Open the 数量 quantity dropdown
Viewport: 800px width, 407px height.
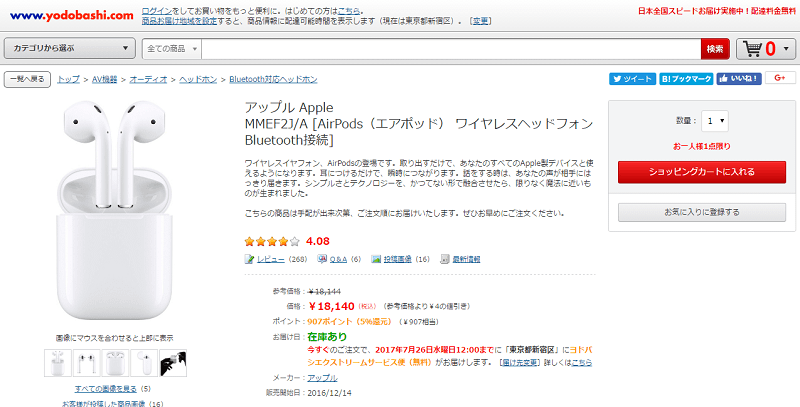(715, 121)
